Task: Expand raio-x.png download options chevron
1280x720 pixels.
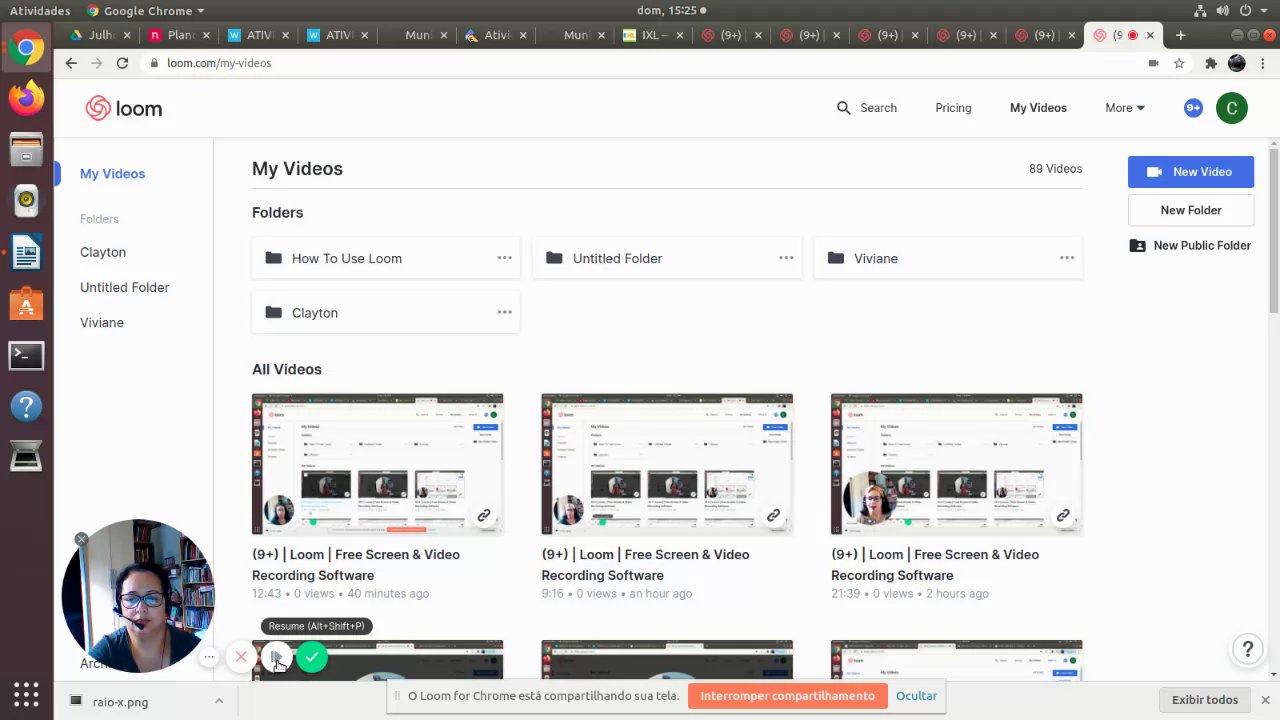Action: point(219,701)
